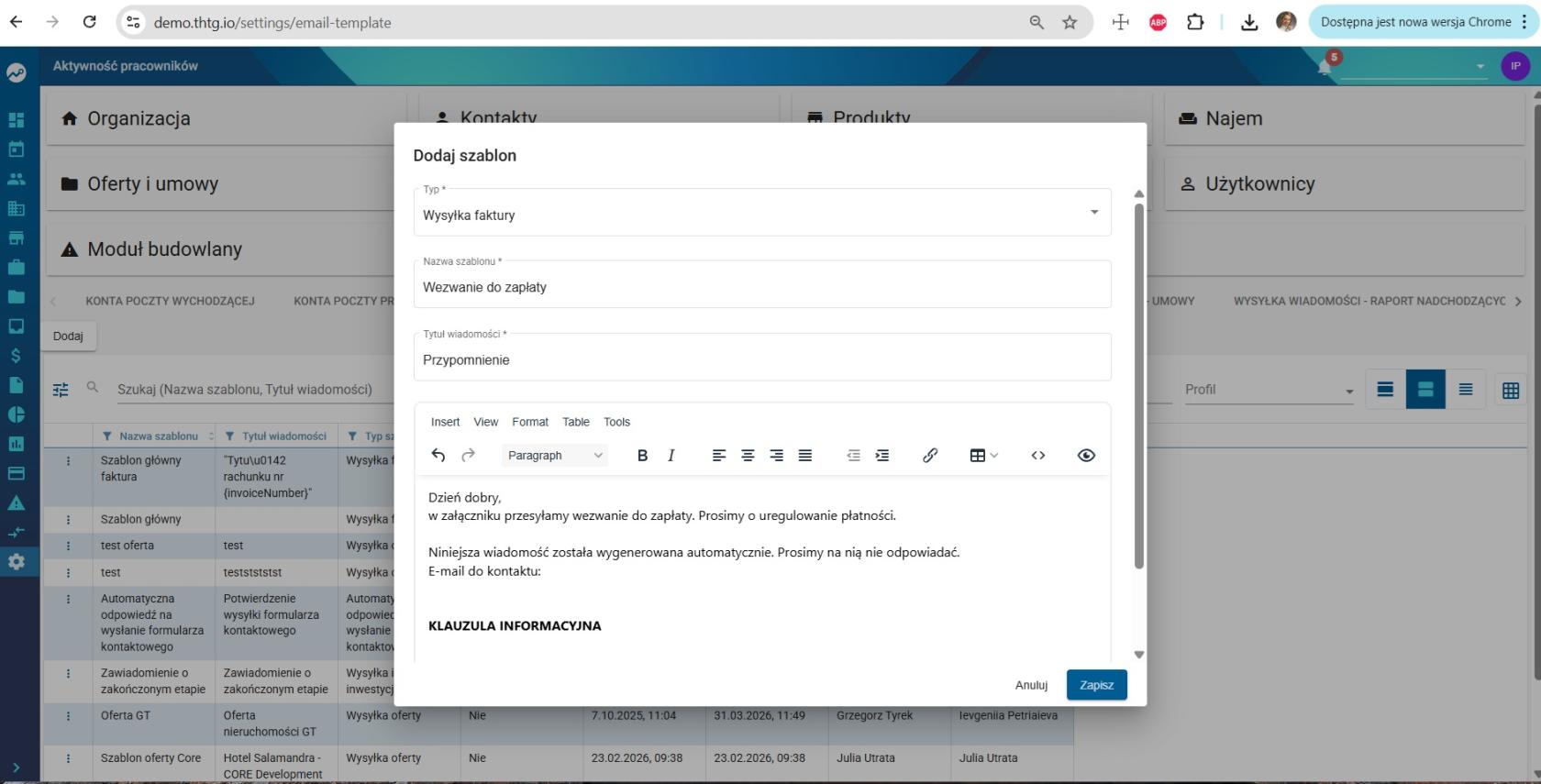Insert a hyperlink with link icon
Image resolution: width=1541 pixels, height=784 pixels.
[x=930, y=456]
